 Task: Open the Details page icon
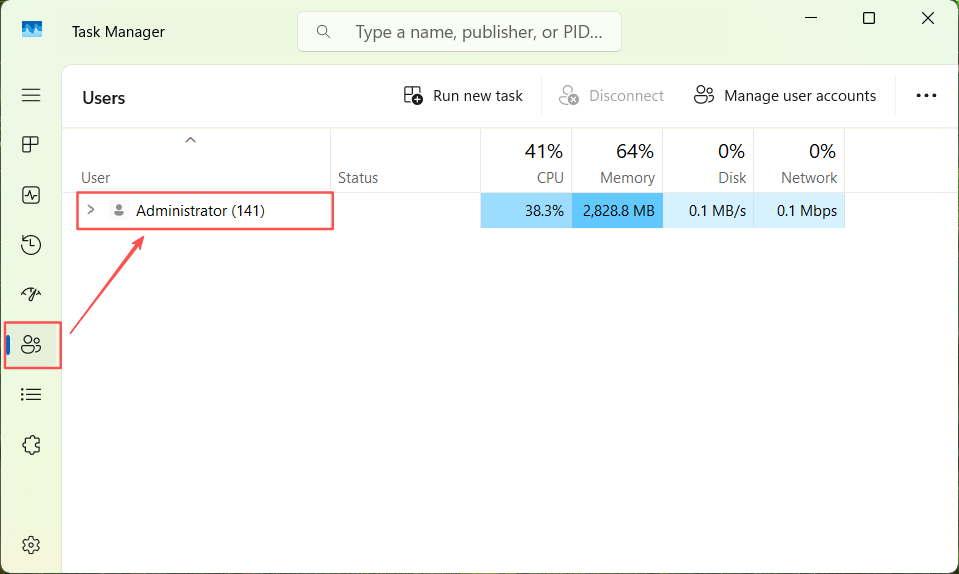(31, 394)
